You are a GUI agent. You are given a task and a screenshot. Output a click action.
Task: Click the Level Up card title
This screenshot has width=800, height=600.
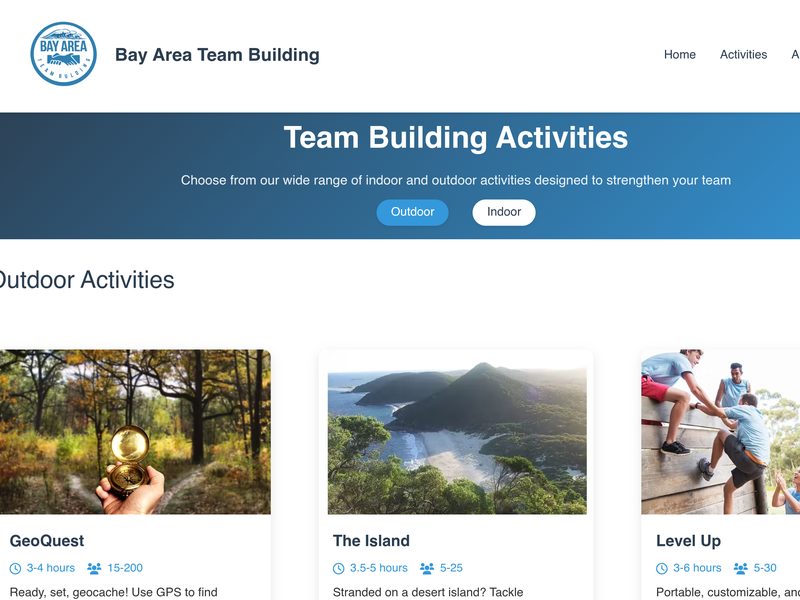point(688,541)
